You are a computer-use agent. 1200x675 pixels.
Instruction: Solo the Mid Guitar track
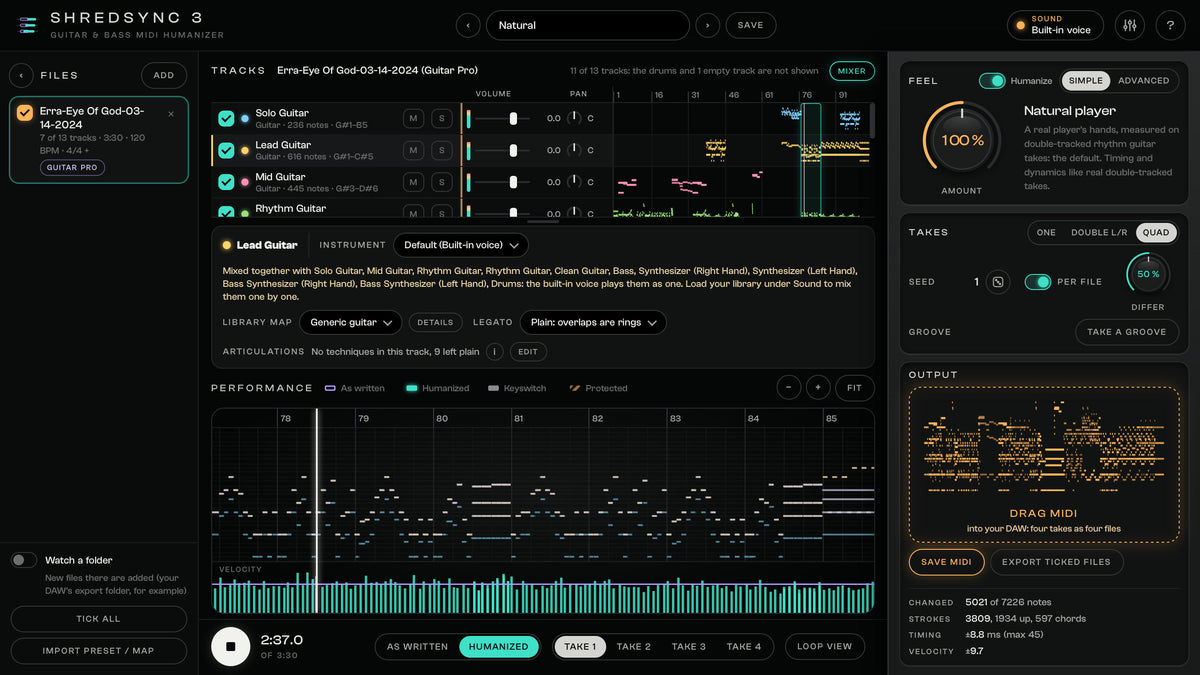[x=441, y=182]
